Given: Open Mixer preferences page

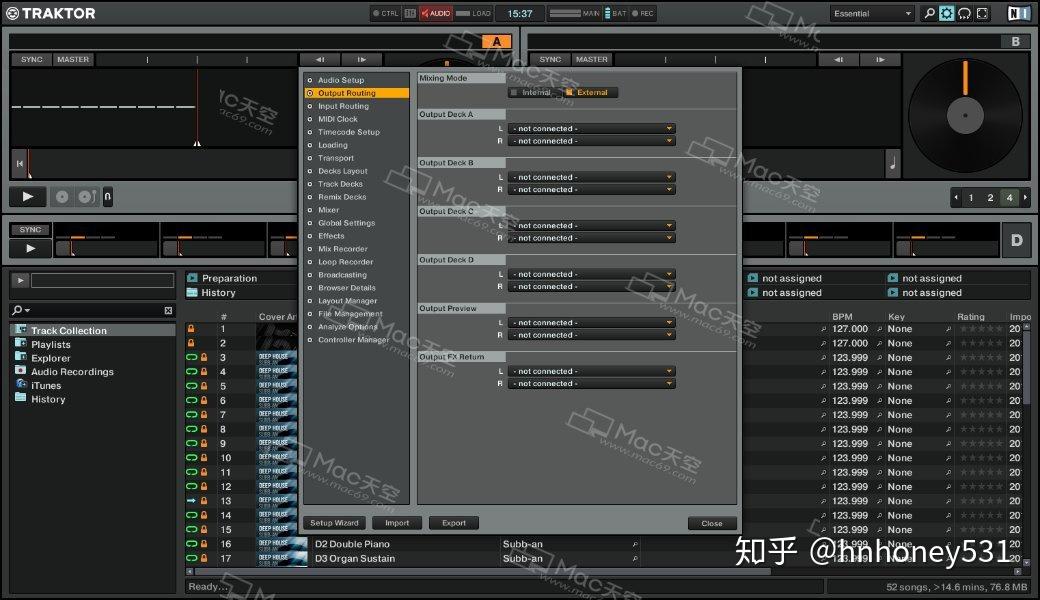Looking at the screenshot, I should tap(328, 210).
